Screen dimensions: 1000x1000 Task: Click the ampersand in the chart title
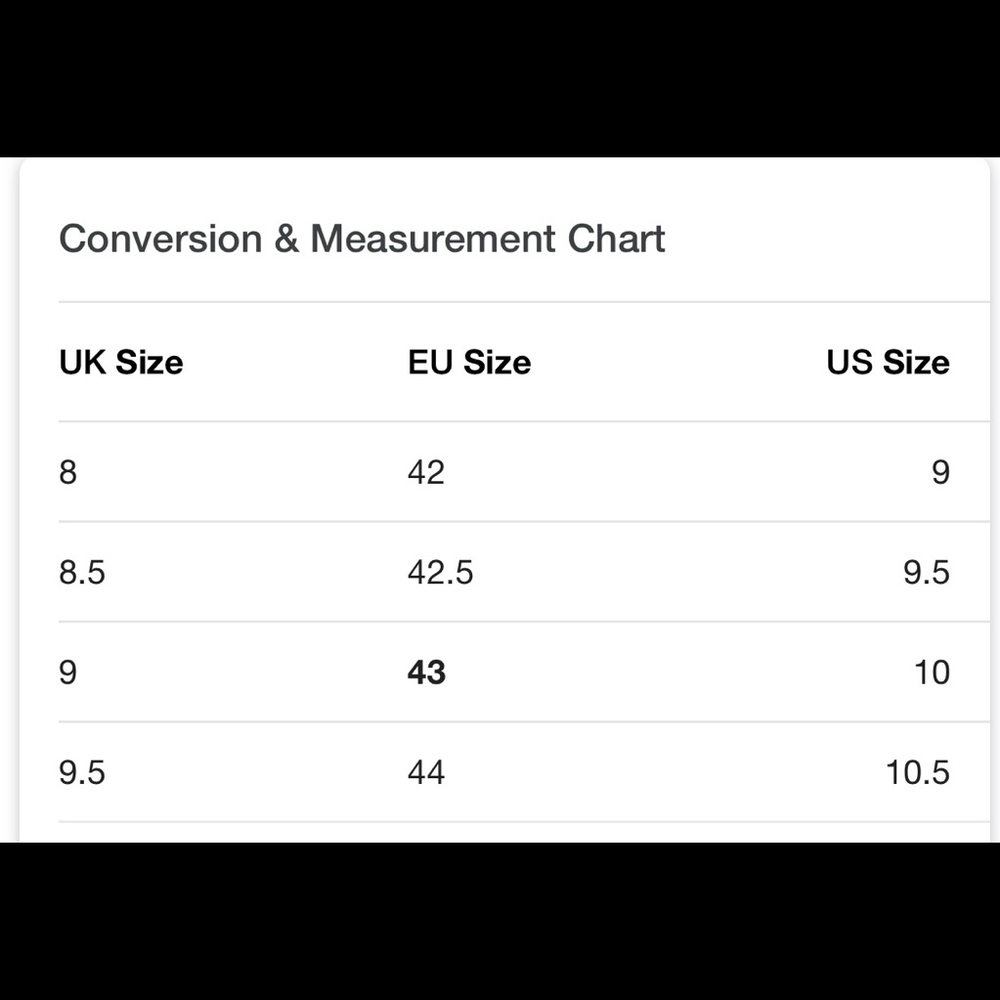[286, 239]
